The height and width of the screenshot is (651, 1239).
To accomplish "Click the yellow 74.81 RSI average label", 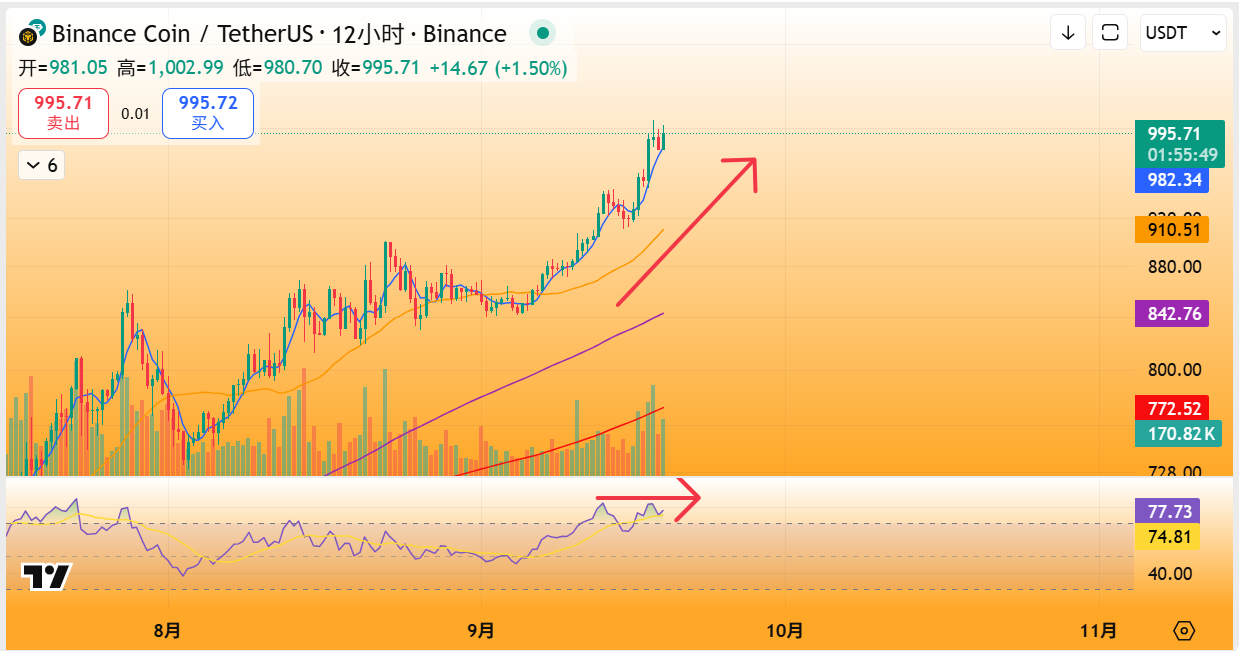I will click(1168, 537).
